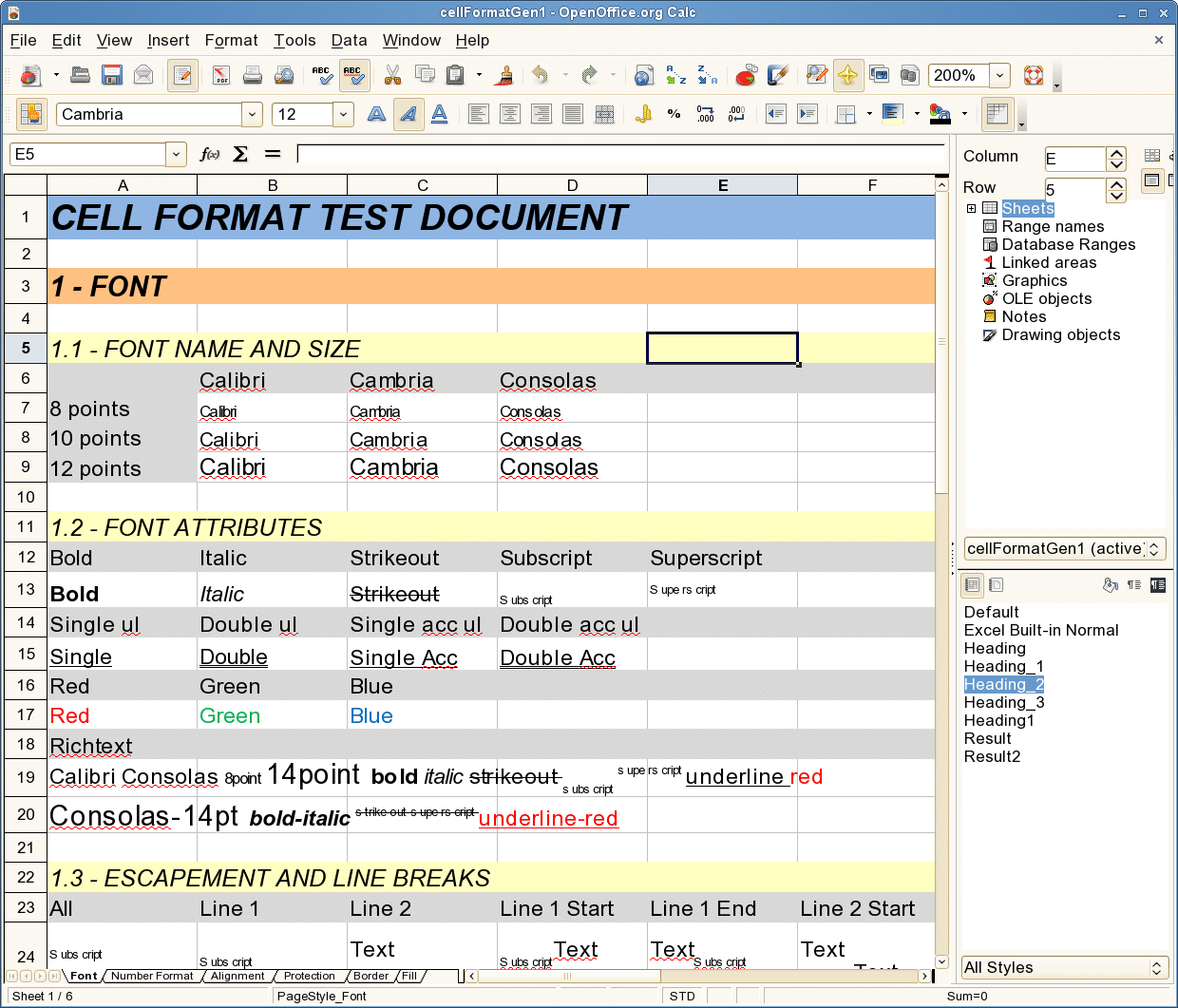This screenshot has height=1008, width=1178.
Task: Click column D header
Action: tap(572, 185)
